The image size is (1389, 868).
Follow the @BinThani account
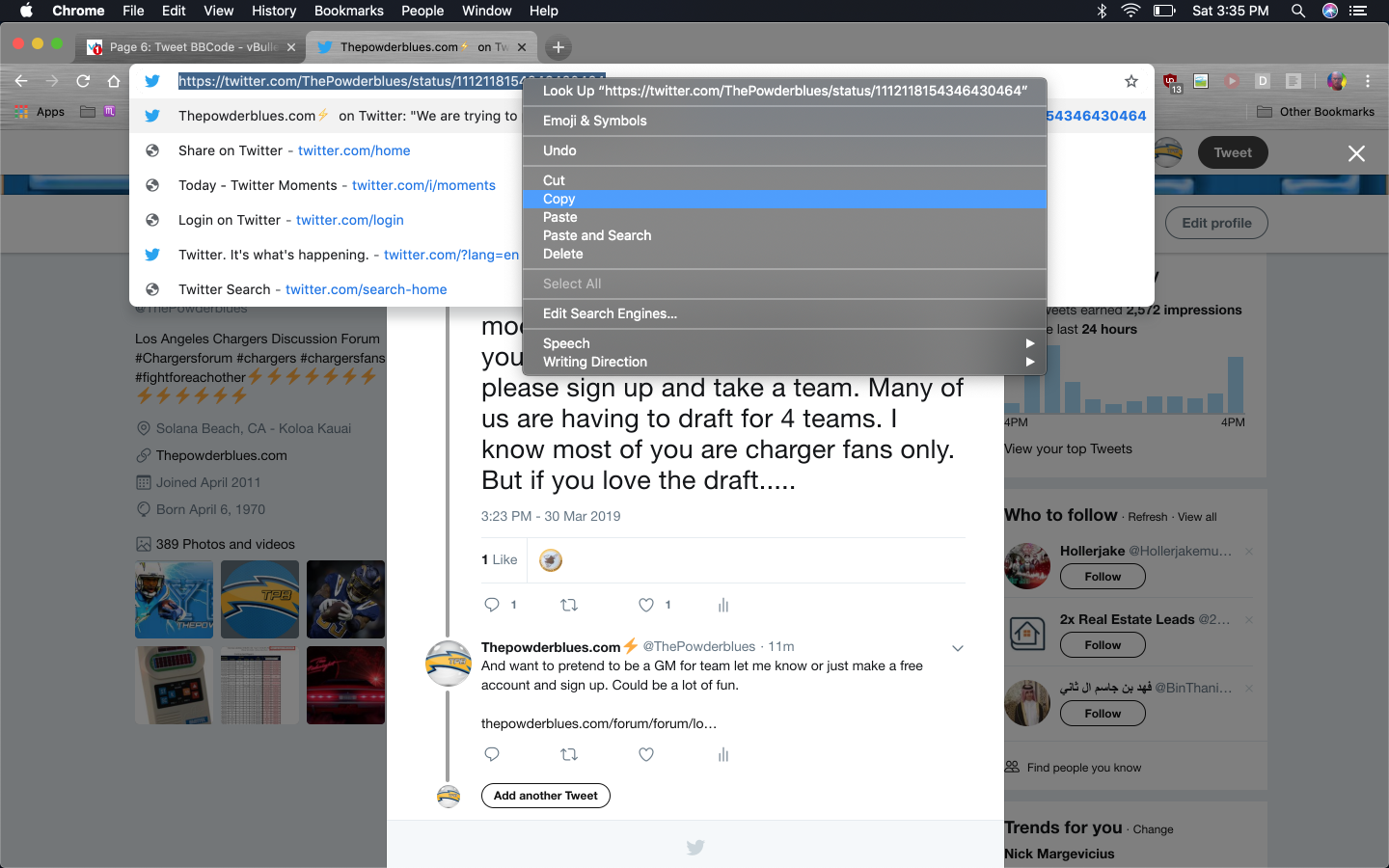tap(1103, 714)
